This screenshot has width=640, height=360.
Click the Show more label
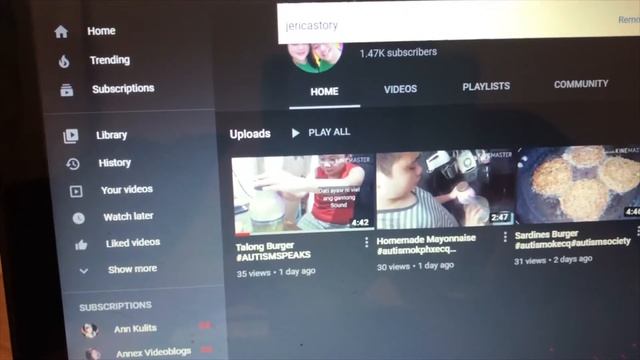click(x=132, y=269)
